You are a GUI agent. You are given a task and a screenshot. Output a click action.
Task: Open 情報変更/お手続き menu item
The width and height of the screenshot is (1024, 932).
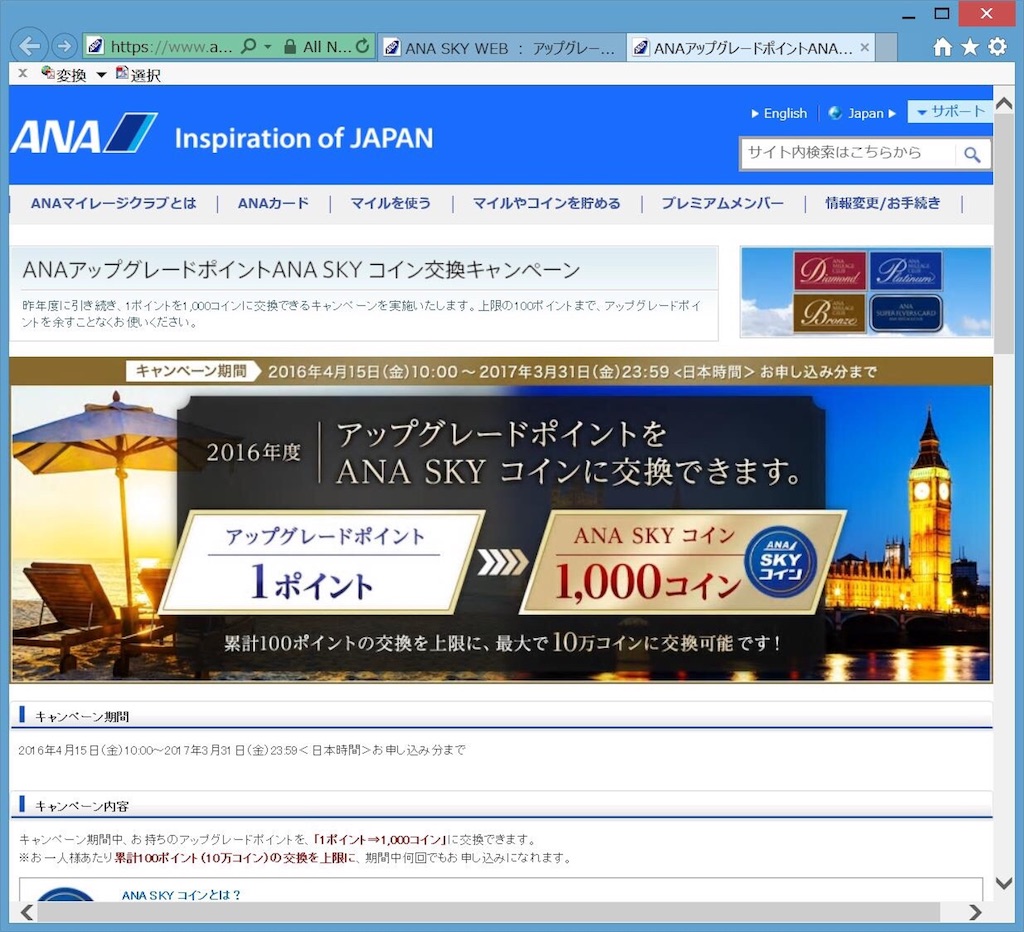pyautogui.click(x=883, y=203)
